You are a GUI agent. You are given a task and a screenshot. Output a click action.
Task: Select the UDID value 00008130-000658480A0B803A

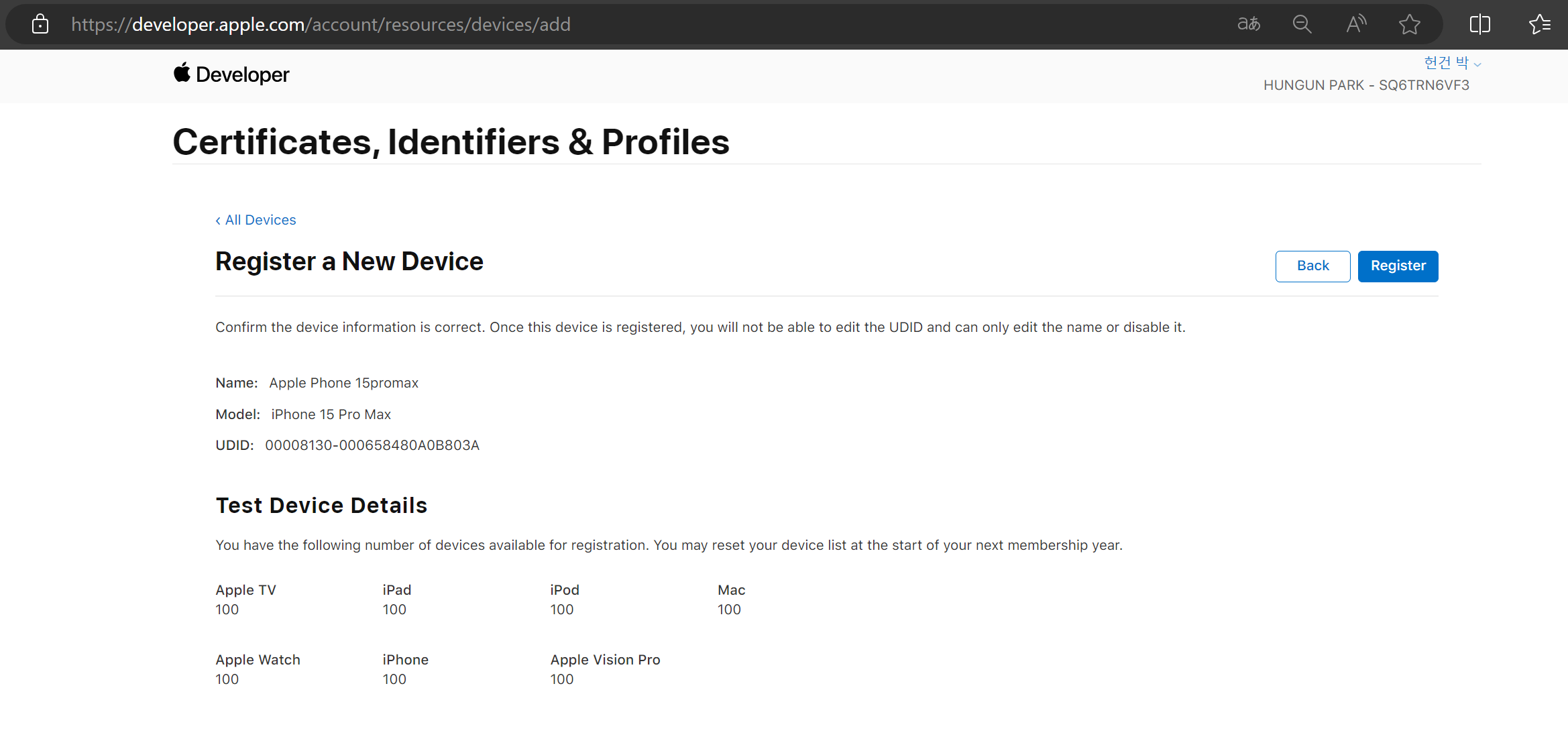click(x=372, y=445)
